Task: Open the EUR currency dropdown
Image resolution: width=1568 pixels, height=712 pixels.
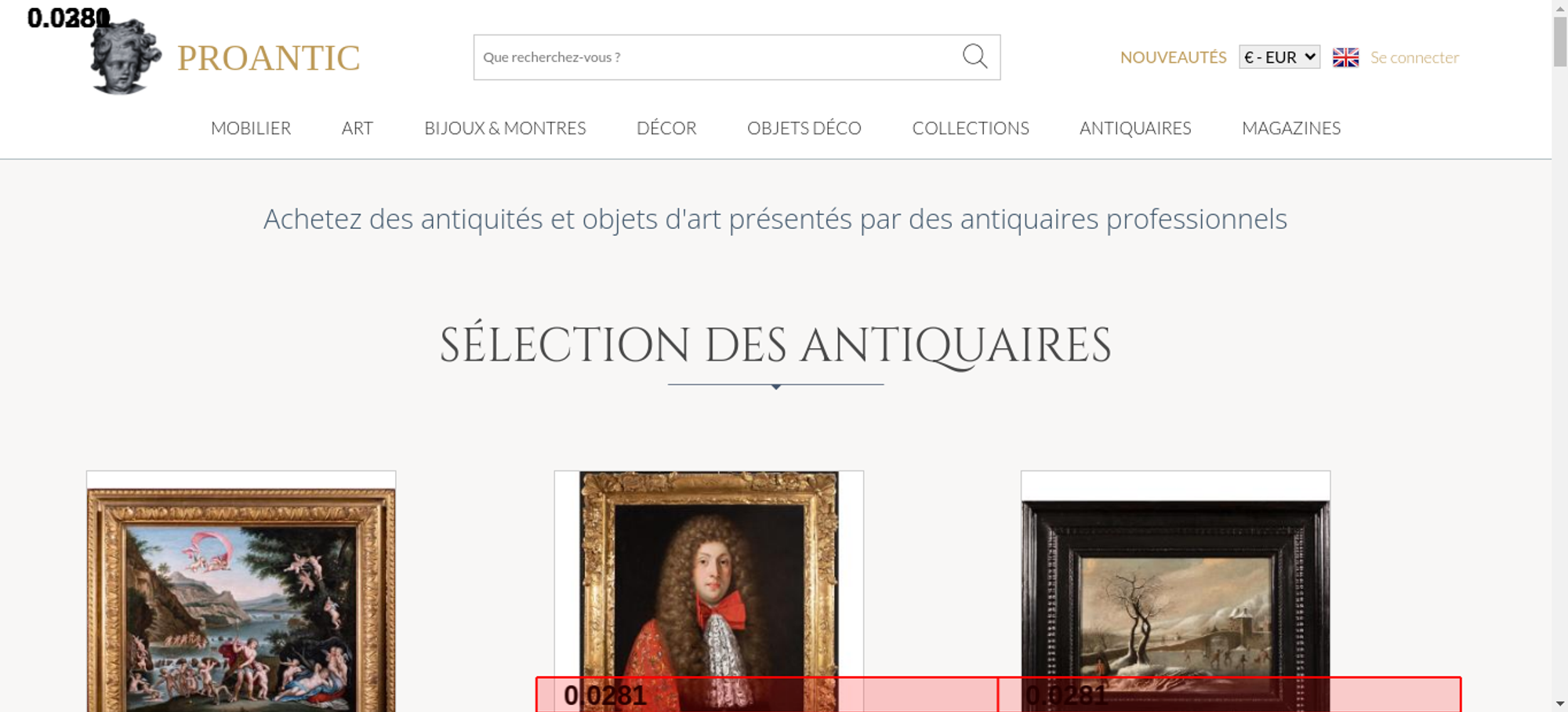Action: tap(1279, 57)
